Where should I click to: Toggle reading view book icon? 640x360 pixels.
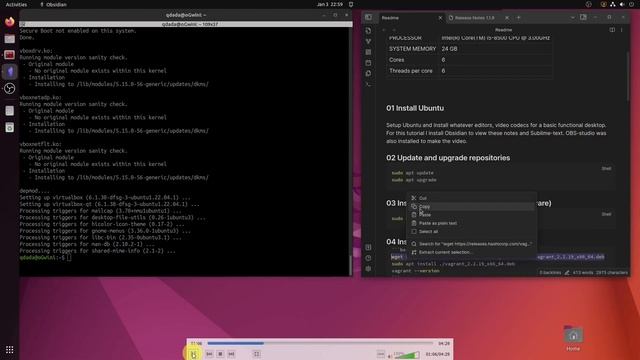click(612, 30)
